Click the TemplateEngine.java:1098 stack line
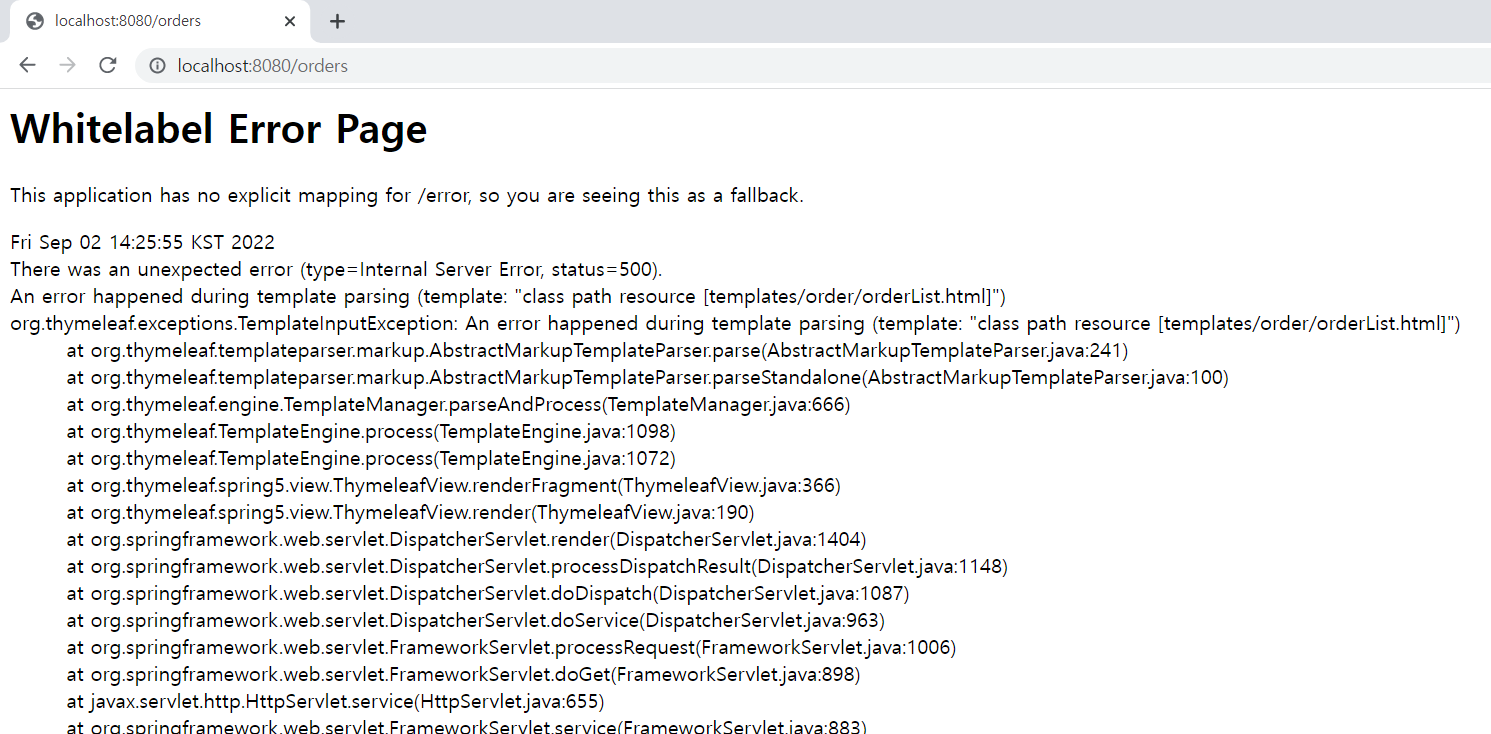This screenshot has height=734, width=1491. pyautogui.click(x=371, y=432)
